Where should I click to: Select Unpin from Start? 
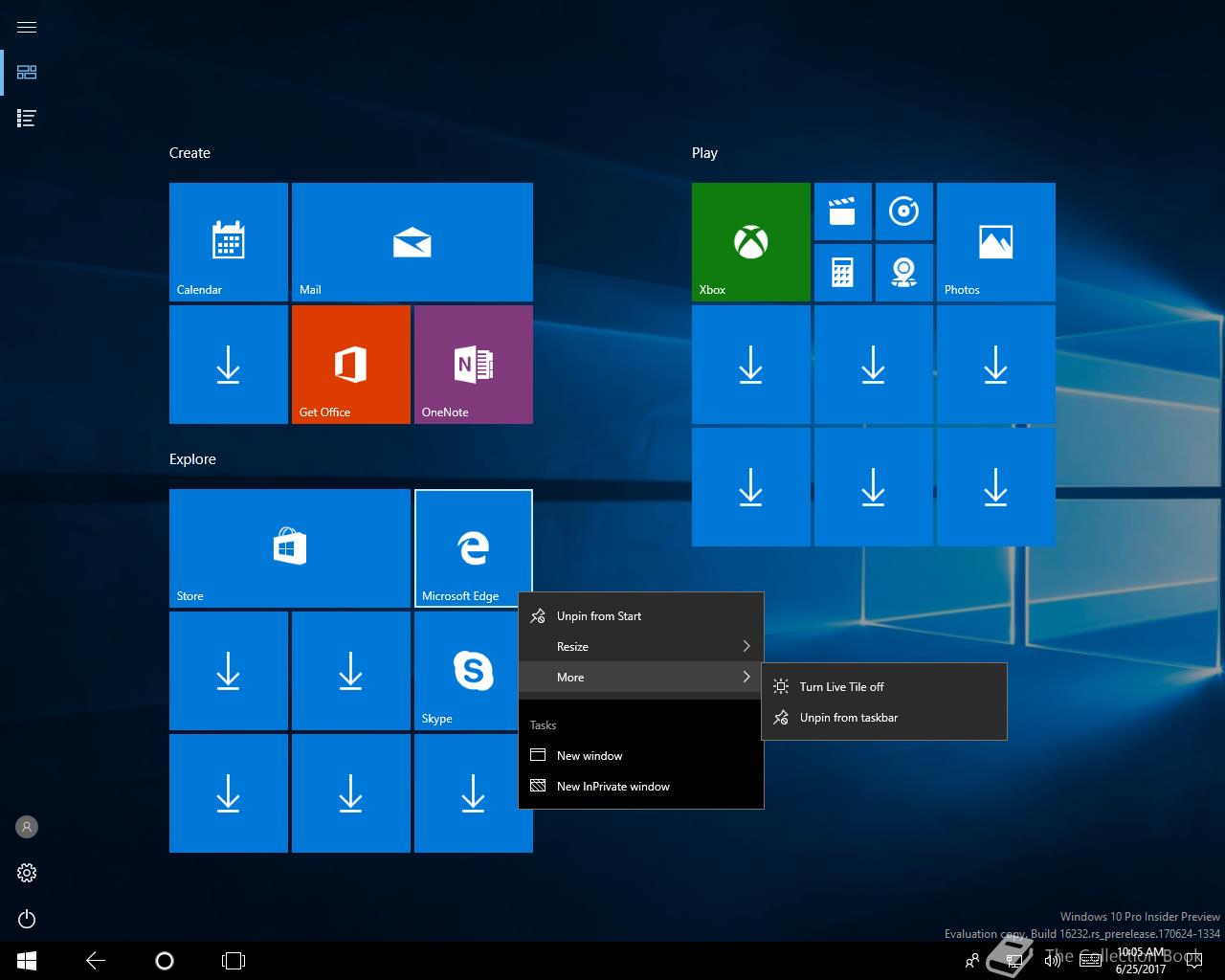point(641,615)
